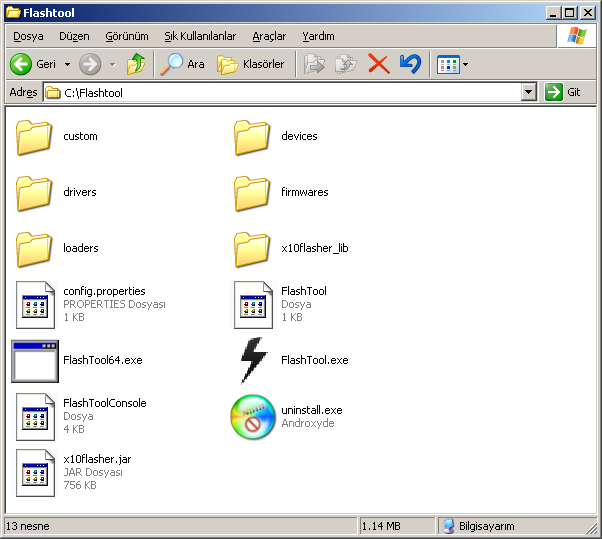Open the Araçlar menu
The width and height of the screenshot is (602, 539).
point(269,36)
